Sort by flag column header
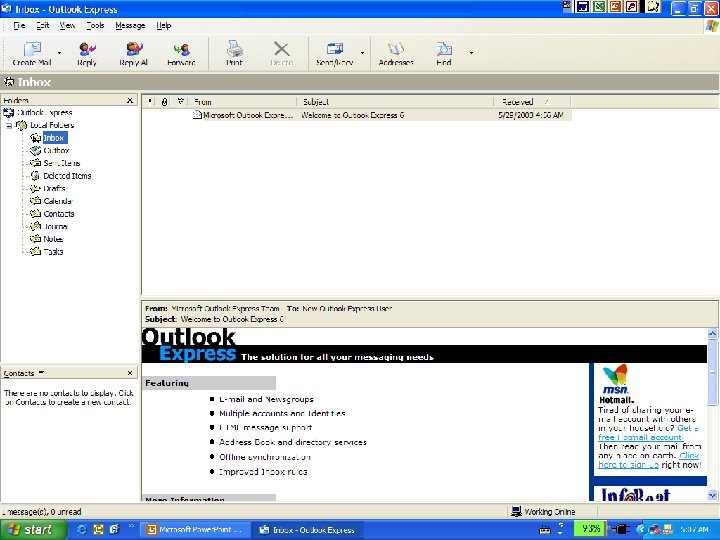This screenshot has width=720, height=540. [x=180, y=102]
